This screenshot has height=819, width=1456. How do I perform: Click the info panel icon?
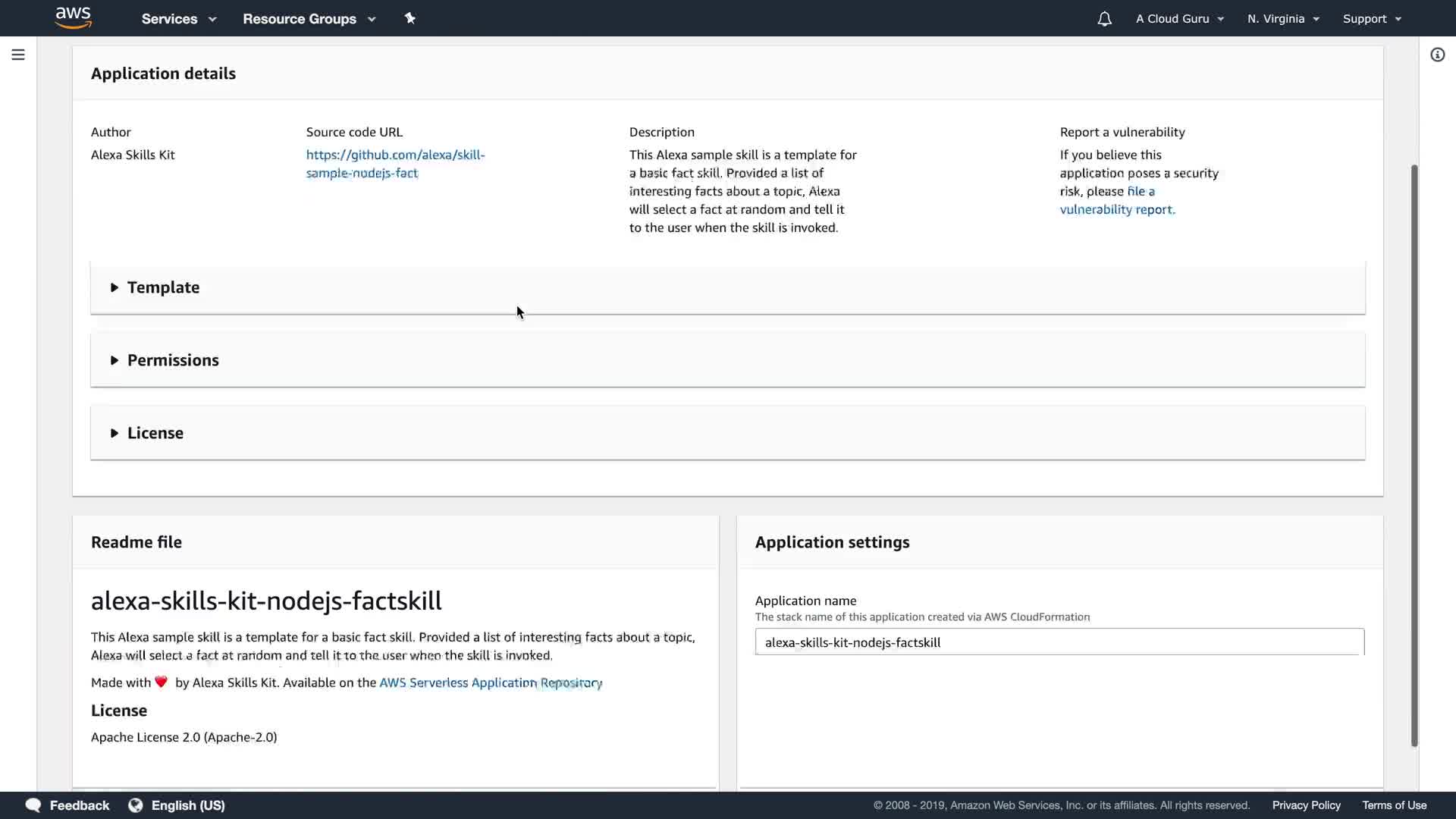tap(1437, 55)
